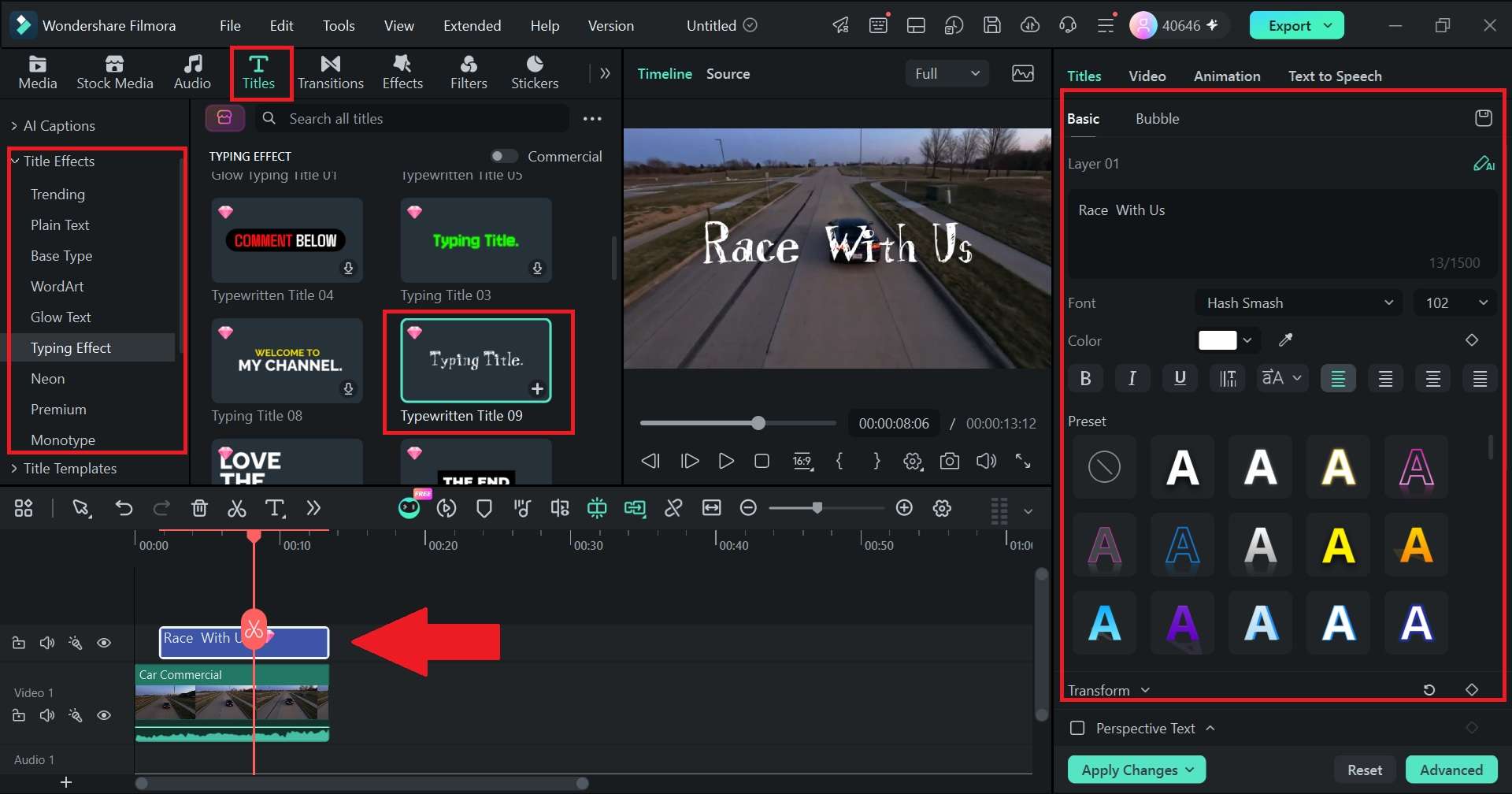
Task: Open the preview quality Full dropdown
Action: (x=947, y=73)
